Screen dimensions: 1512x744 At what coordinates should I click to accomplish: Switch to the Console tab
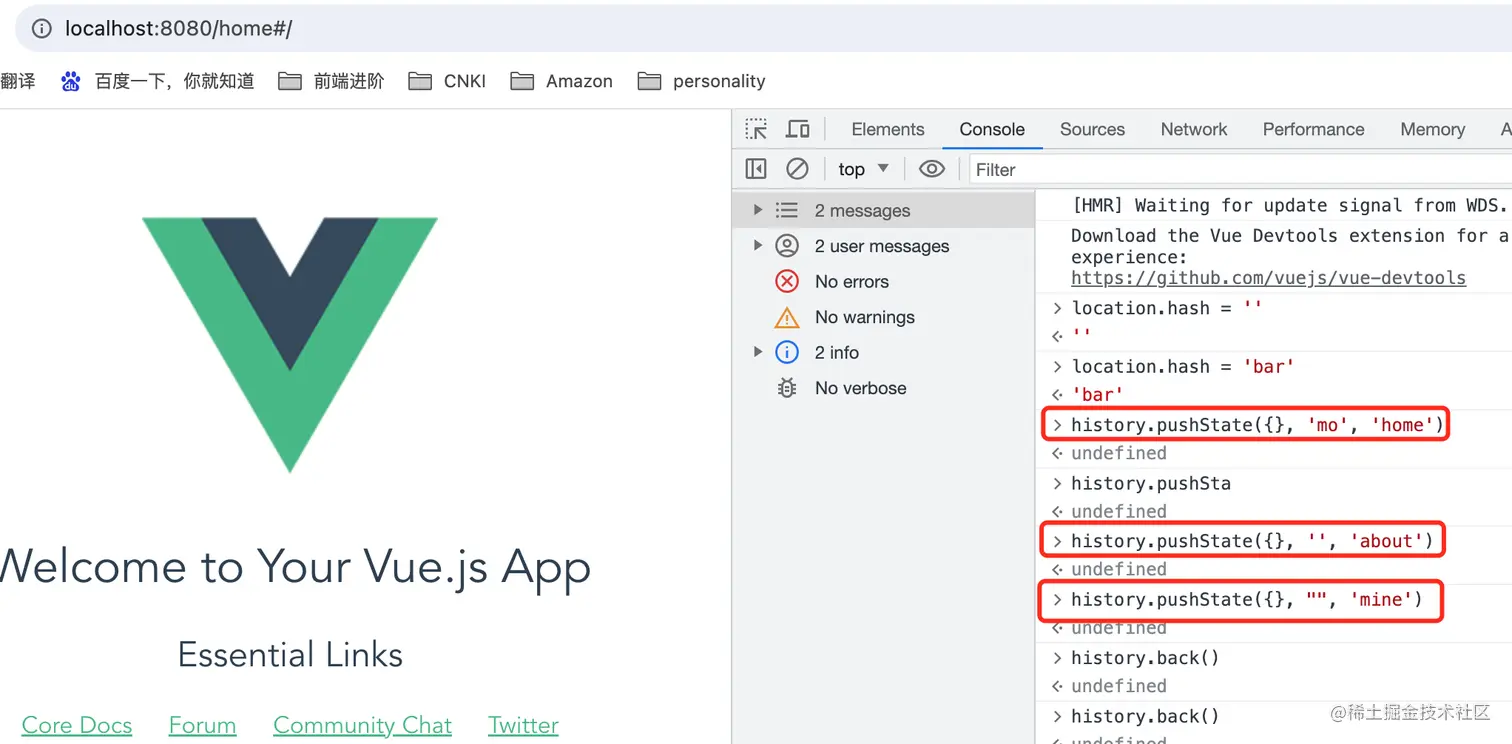pos(992,129)
